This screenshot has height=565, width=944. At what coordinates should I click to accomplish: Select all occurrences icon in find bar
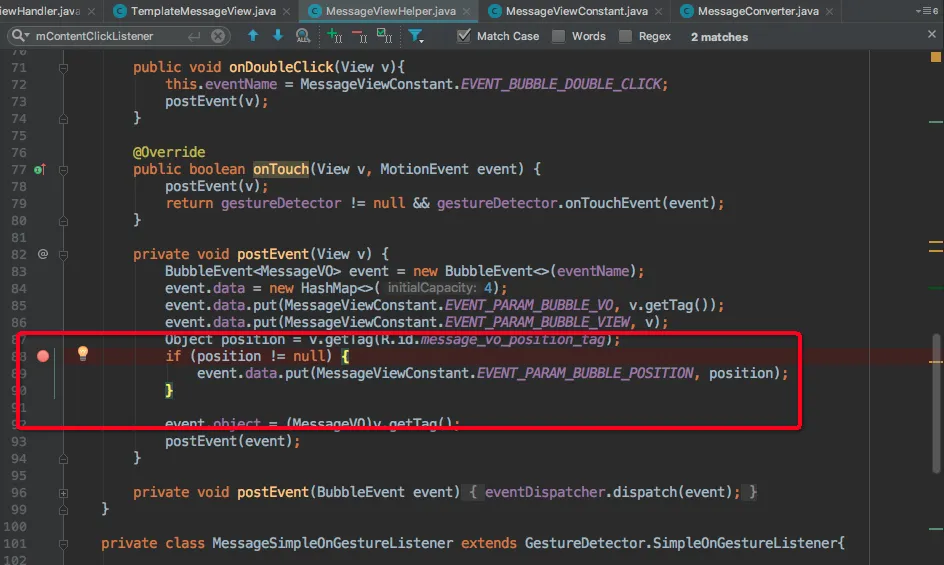pos(384,36)
